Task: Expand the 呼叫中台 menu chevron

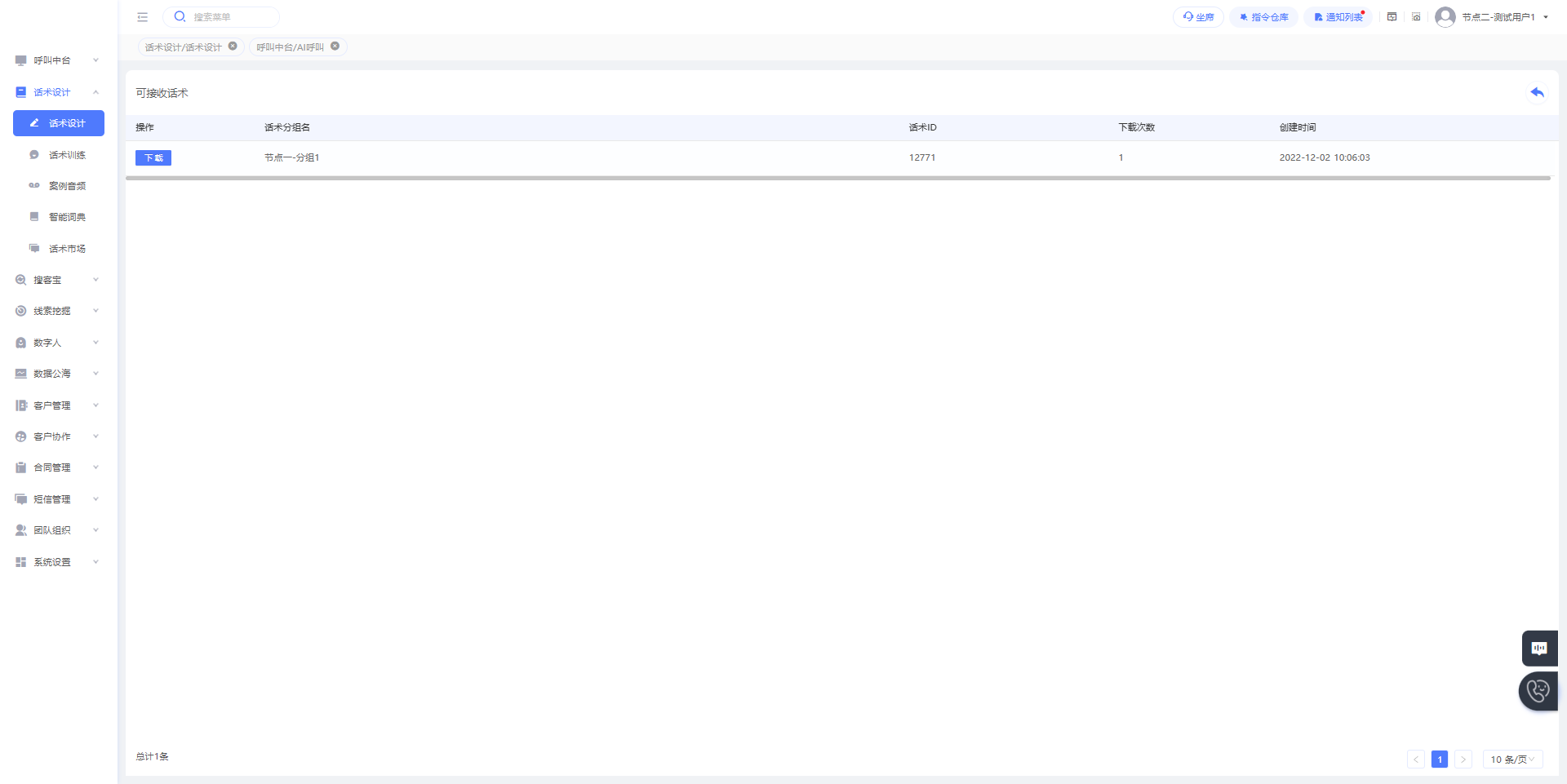Action: pos(95,60)
